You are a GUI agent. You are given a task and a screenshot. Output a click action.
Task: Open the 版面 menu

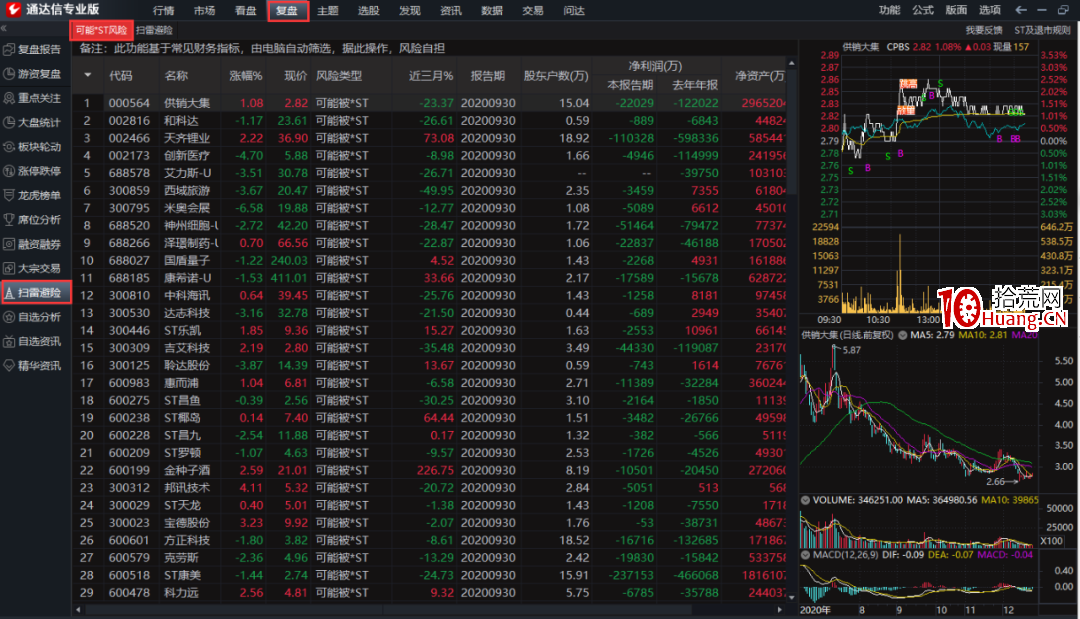[956, 10]
